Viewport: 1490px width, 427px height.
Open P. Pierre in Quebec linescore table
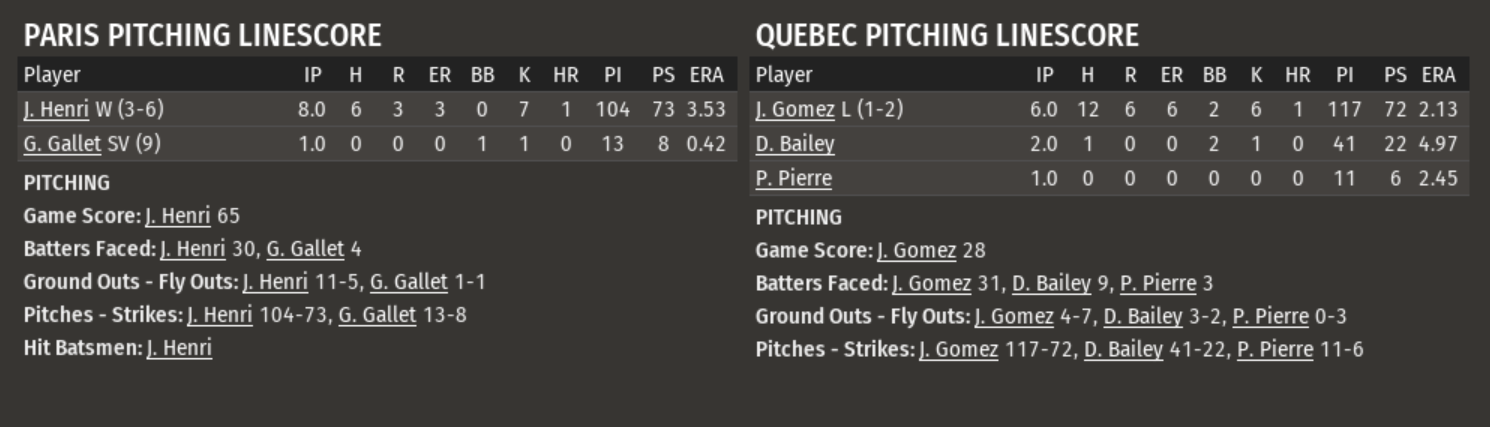coord(793,179)
